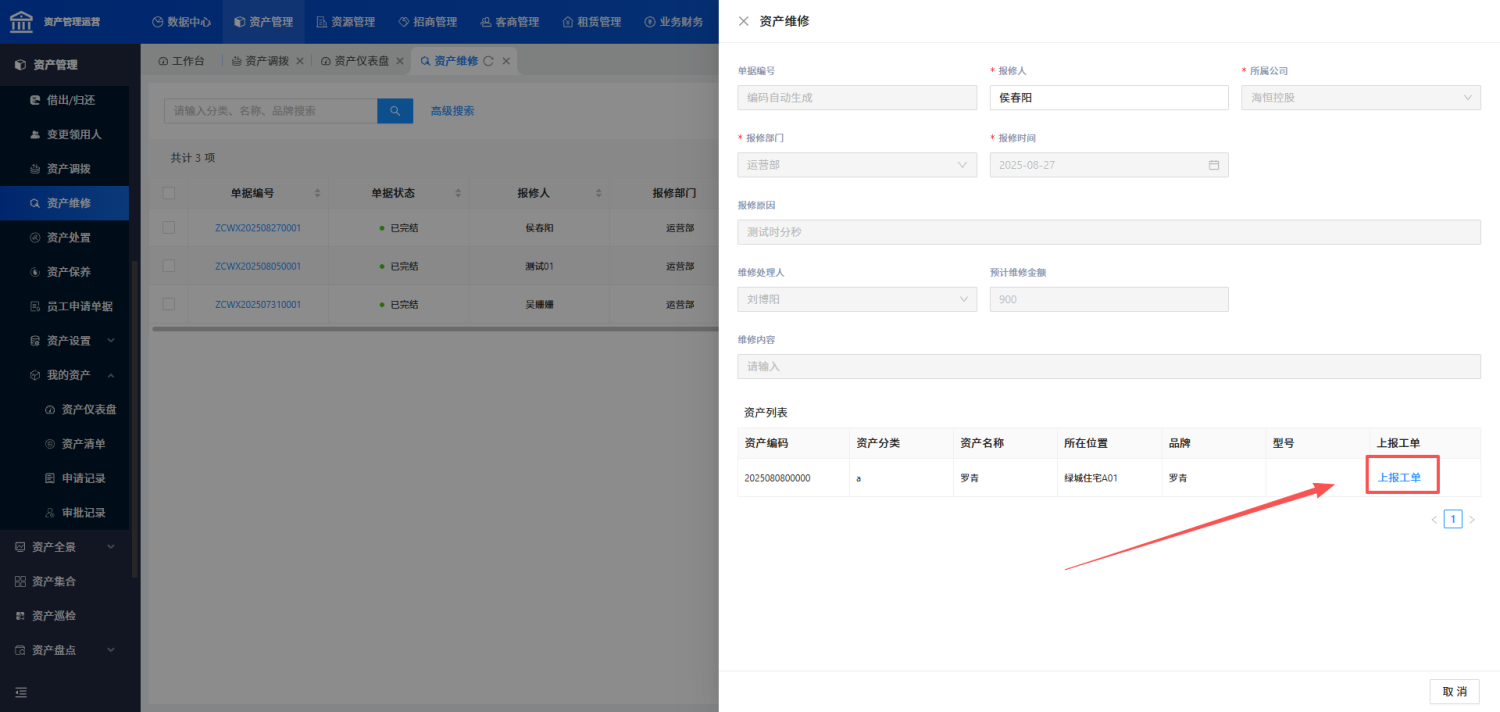The width and height of the screenshot is (1500, 712).
Task: Click the 资产管理运营 logo icon
Action: click(x=21, y=21)
